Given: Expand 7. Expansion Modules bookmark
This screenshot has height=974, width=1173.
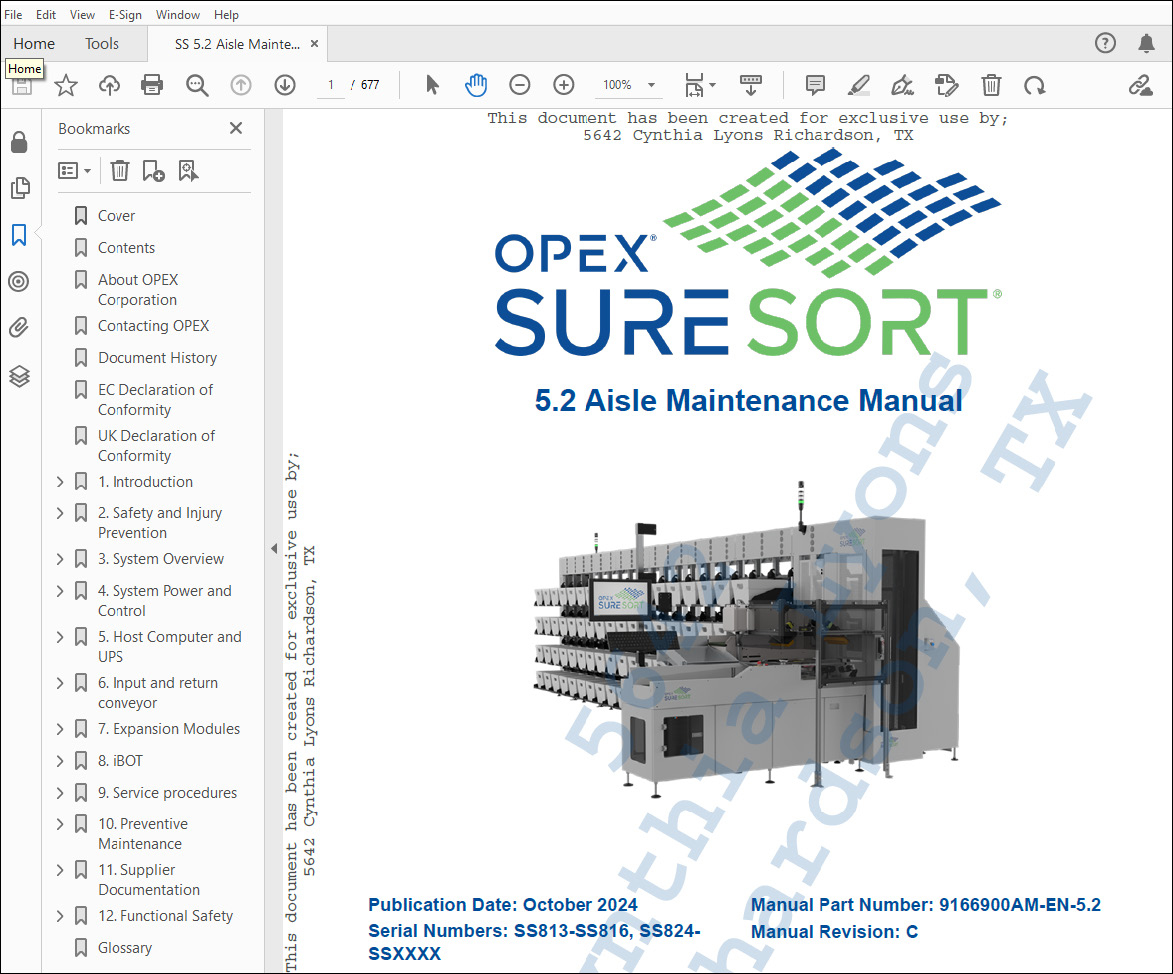Looking at the screenshot, I should (x=61, y=729).
